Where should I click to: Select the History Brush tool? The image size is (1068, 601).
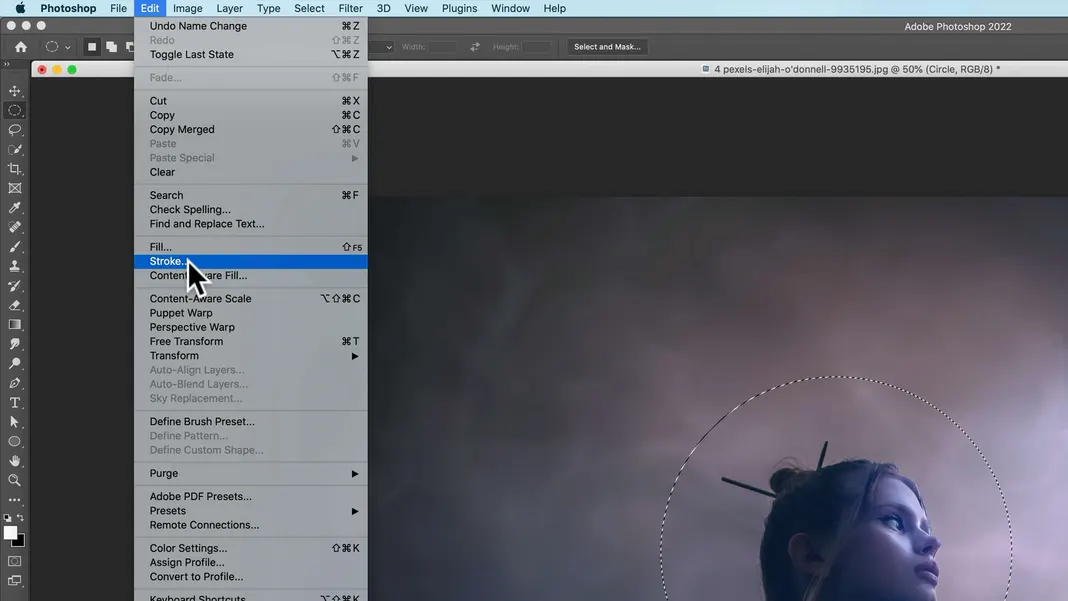(14, 286)
